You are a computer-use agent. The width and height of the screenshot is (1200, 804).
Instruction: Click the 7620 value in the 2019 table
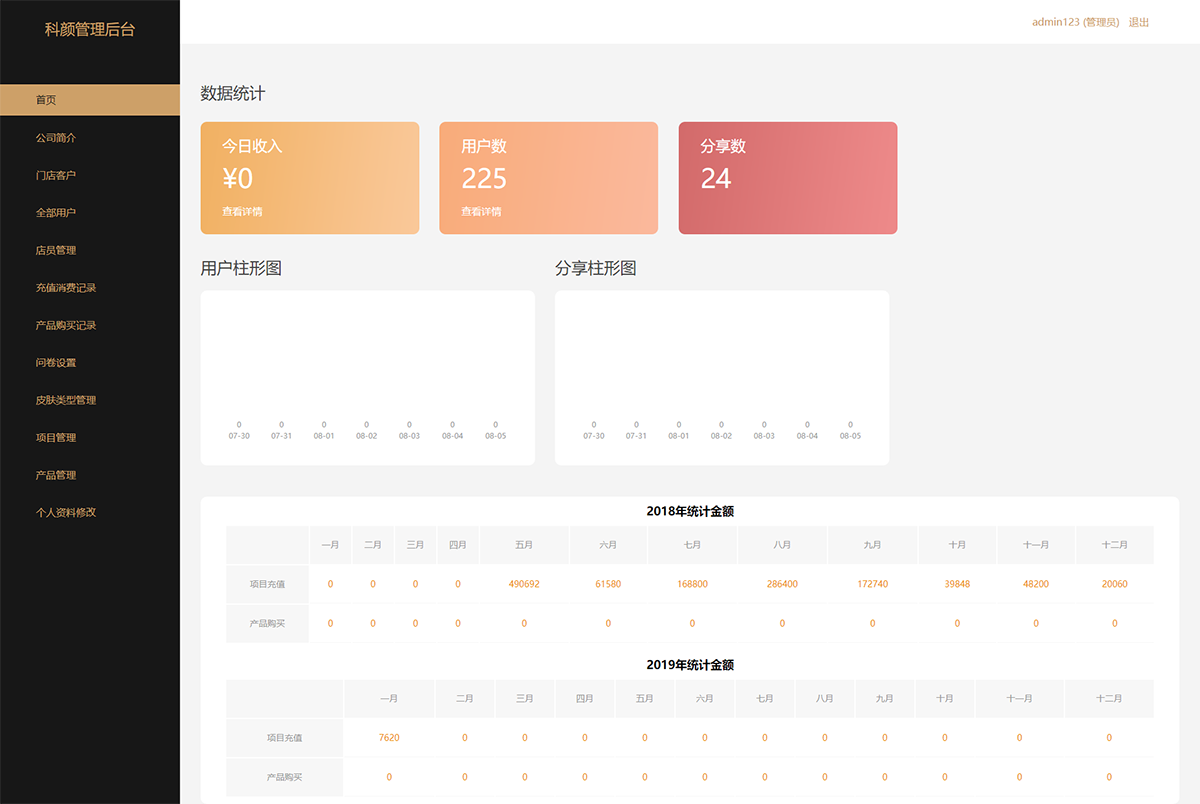(389, 738)
